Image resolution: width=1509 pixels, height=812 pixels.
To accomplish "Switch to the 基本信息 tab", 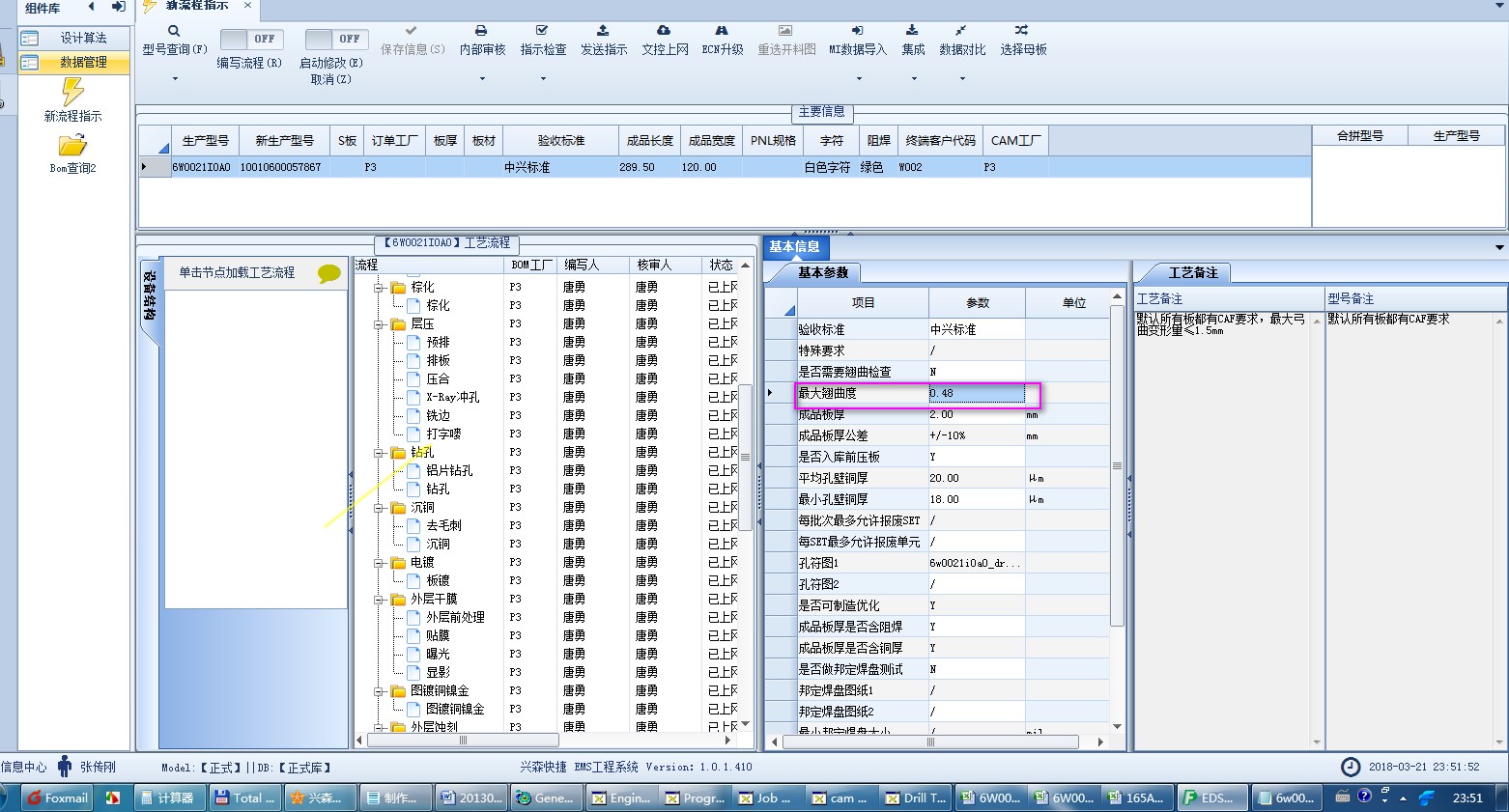I will click(794, 246).
